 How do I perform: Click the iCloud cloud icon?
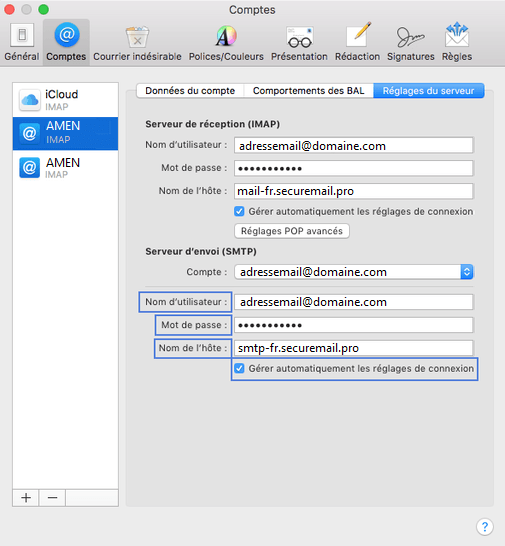pos(30,100)
